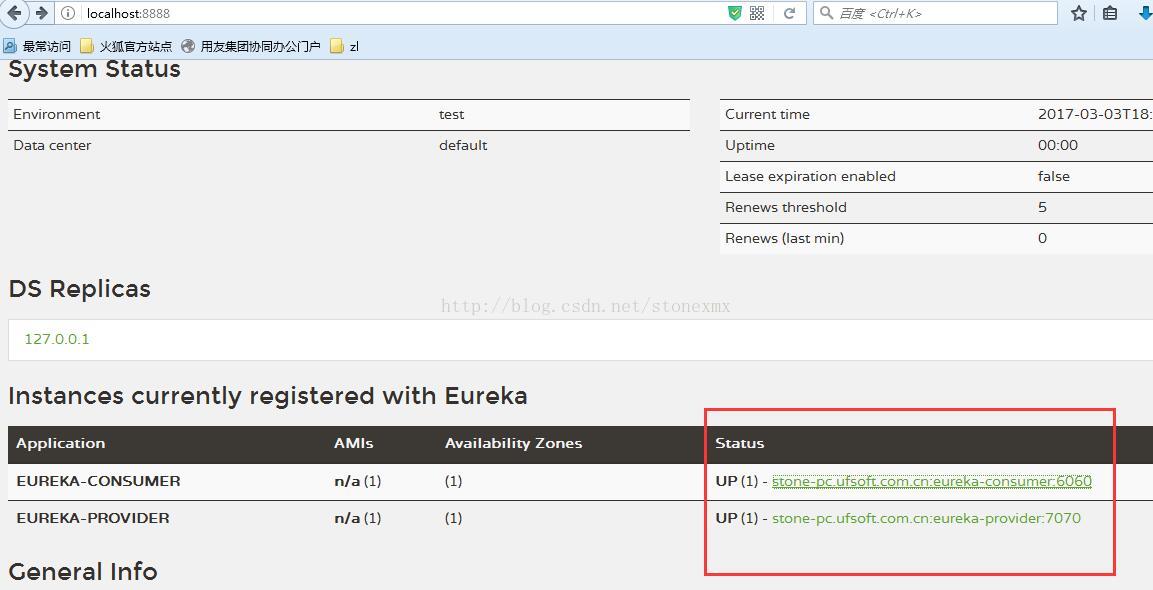Click the Current time label
The image size is (1153, 590).
pyautogui.click(x=767, y=115)
